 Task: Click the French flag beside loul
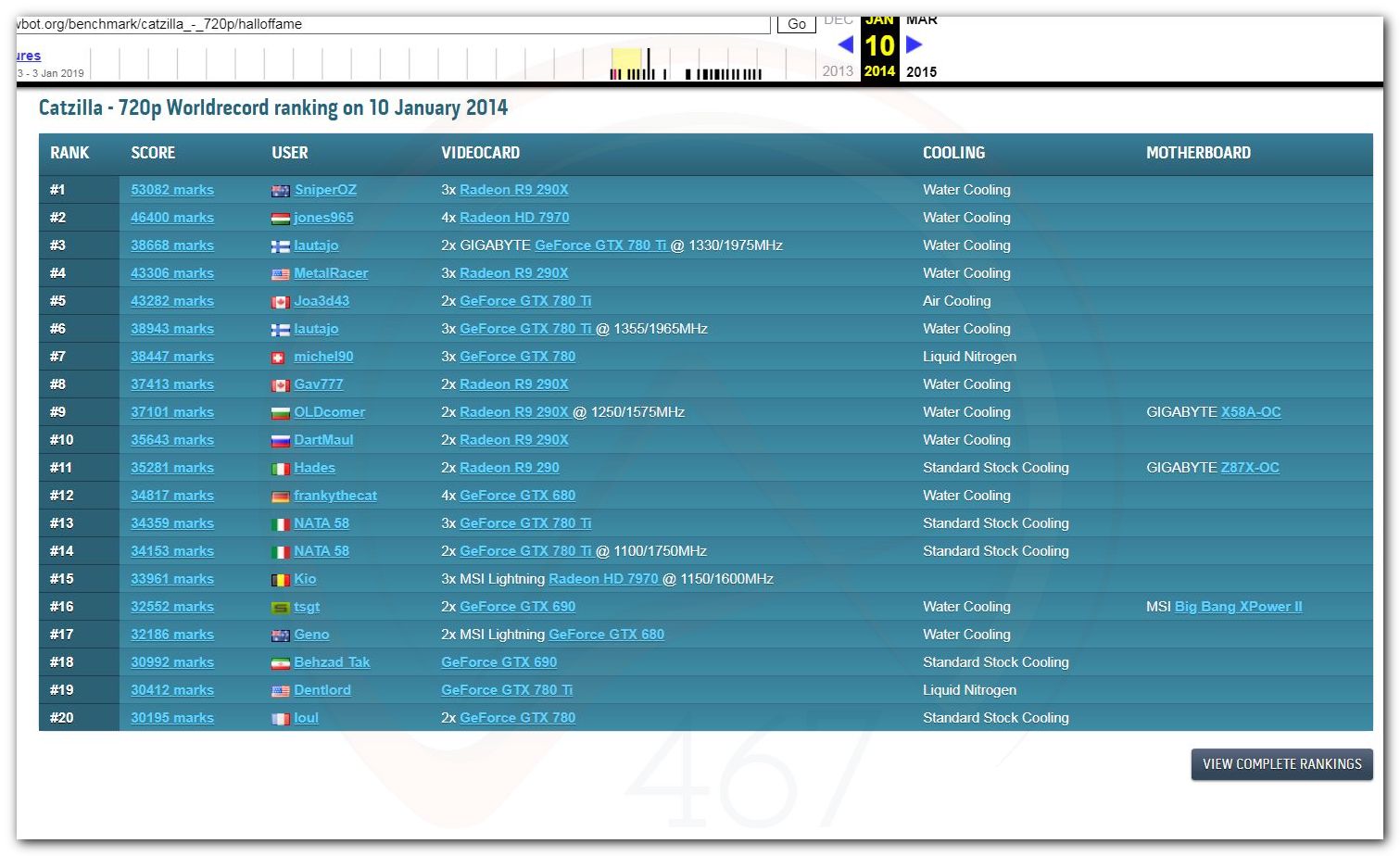pyautogui.click(x=280, y=719)
